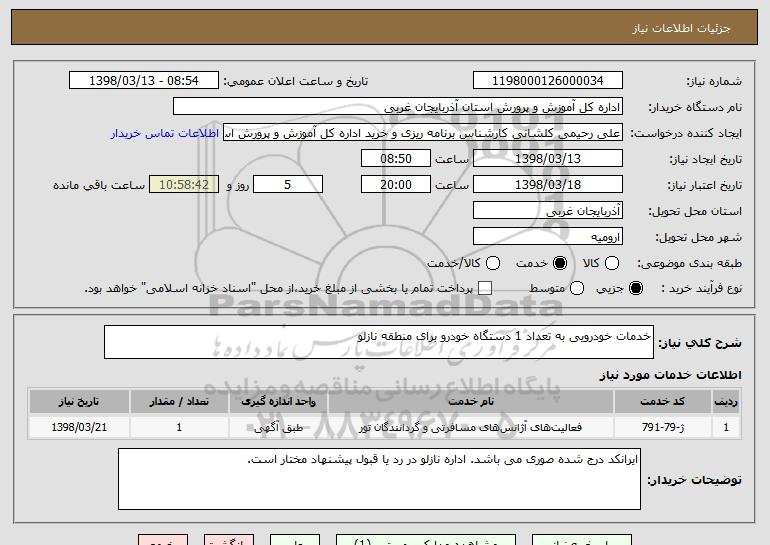This screenshot has width=770, height=545.
Task: Click the توضیحات خریدار text area
Action: [379, 479]
